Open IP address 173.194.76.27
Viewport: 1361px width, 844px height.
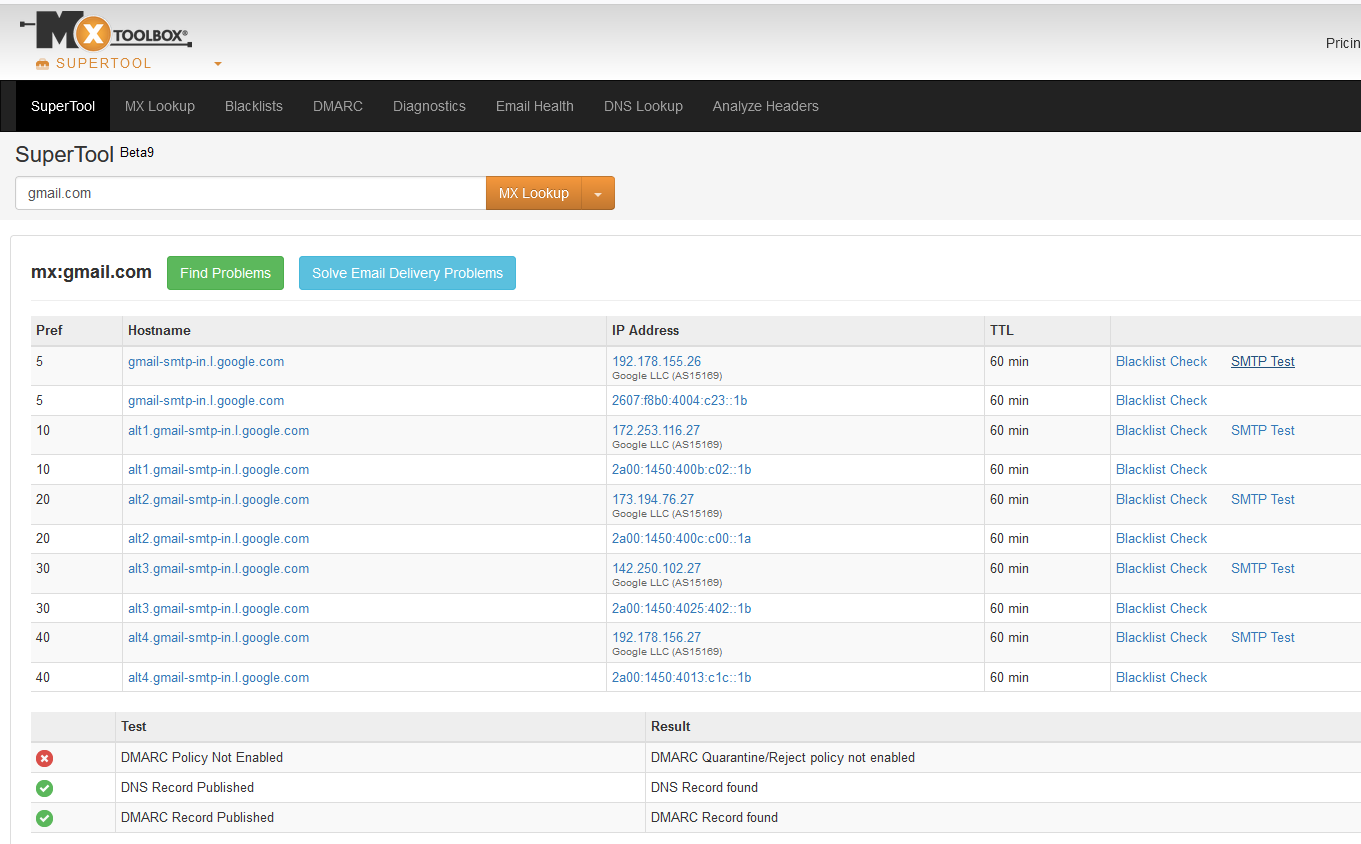(x=653, y=500)
